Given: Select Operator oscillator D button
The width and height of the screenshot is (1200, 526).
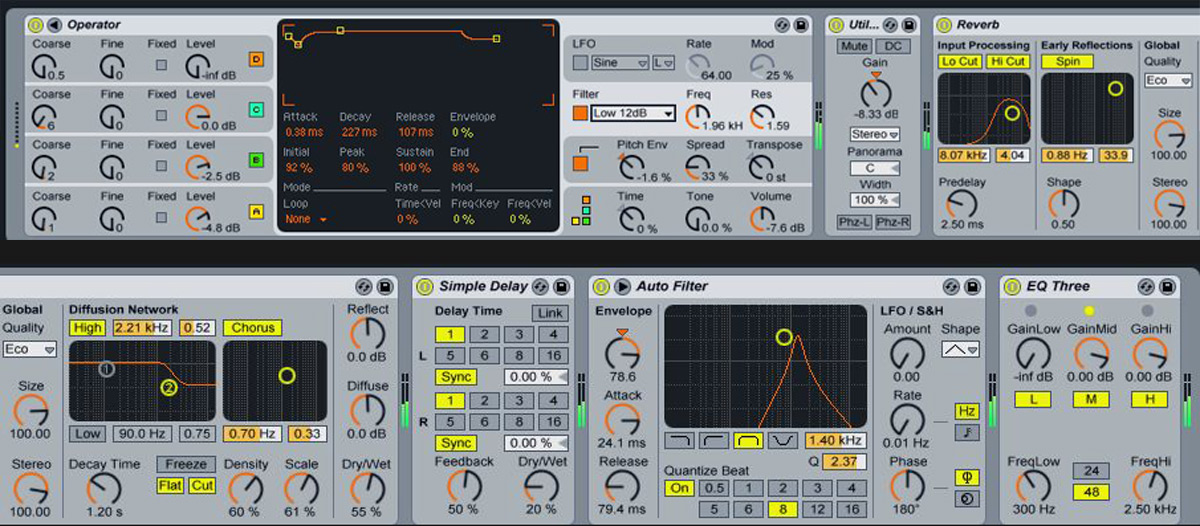Looking at the screenshot, I should [256, 60].
